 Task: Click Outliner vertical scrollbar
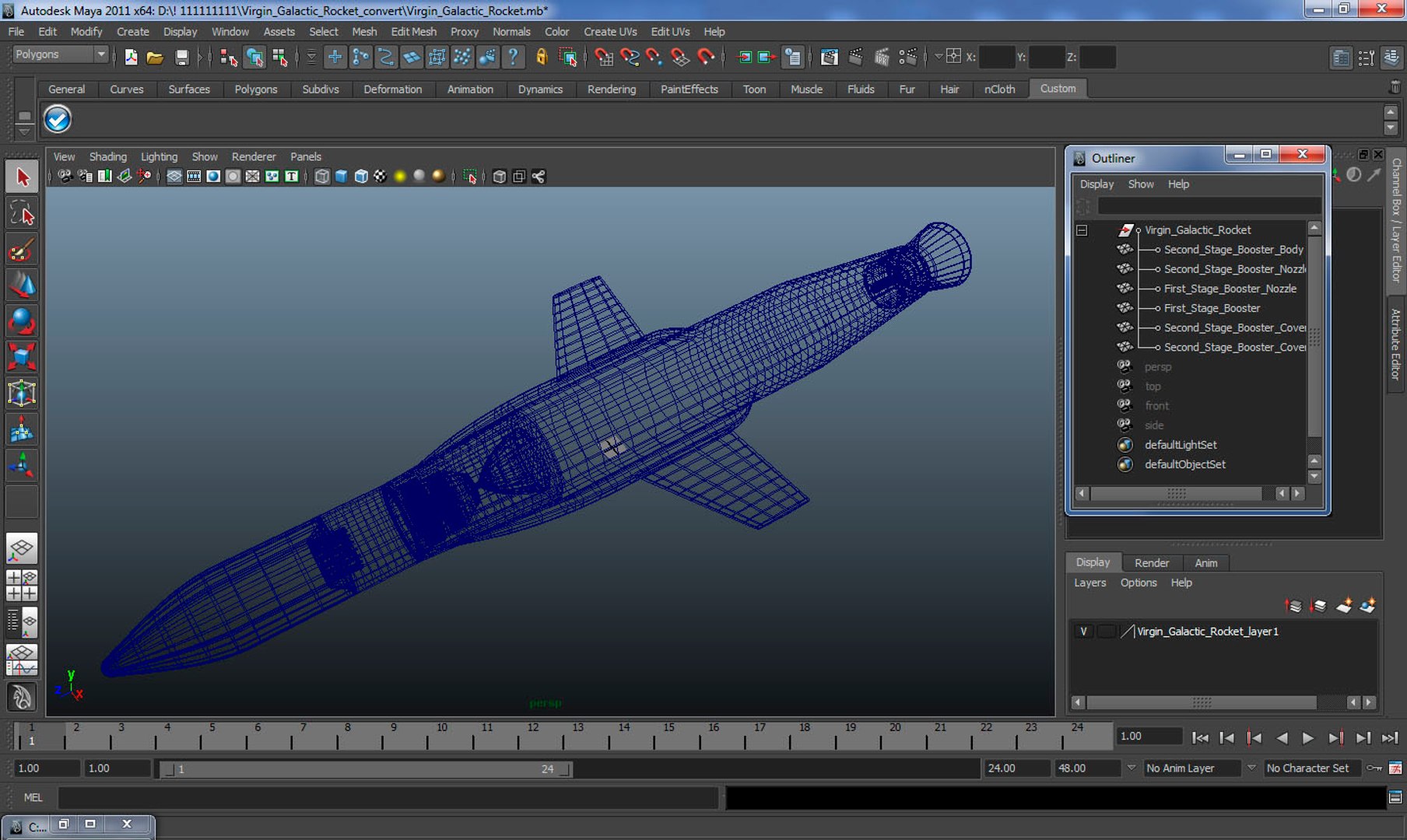click(1314, 336)
